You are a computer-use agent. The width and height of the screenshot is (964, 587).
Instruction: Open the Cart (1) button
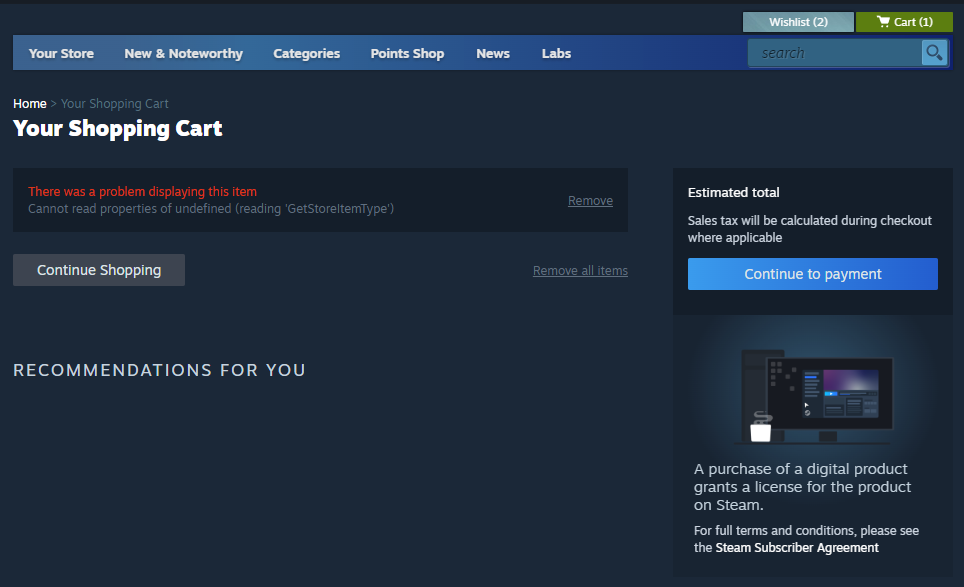click(x=904, y=22)
